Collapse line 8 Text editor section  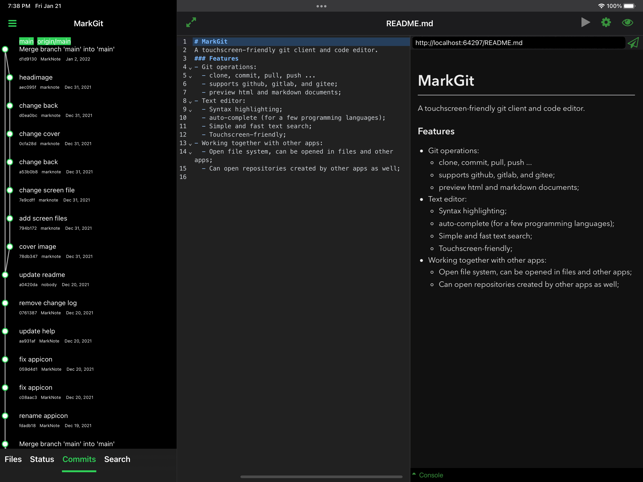190,101
